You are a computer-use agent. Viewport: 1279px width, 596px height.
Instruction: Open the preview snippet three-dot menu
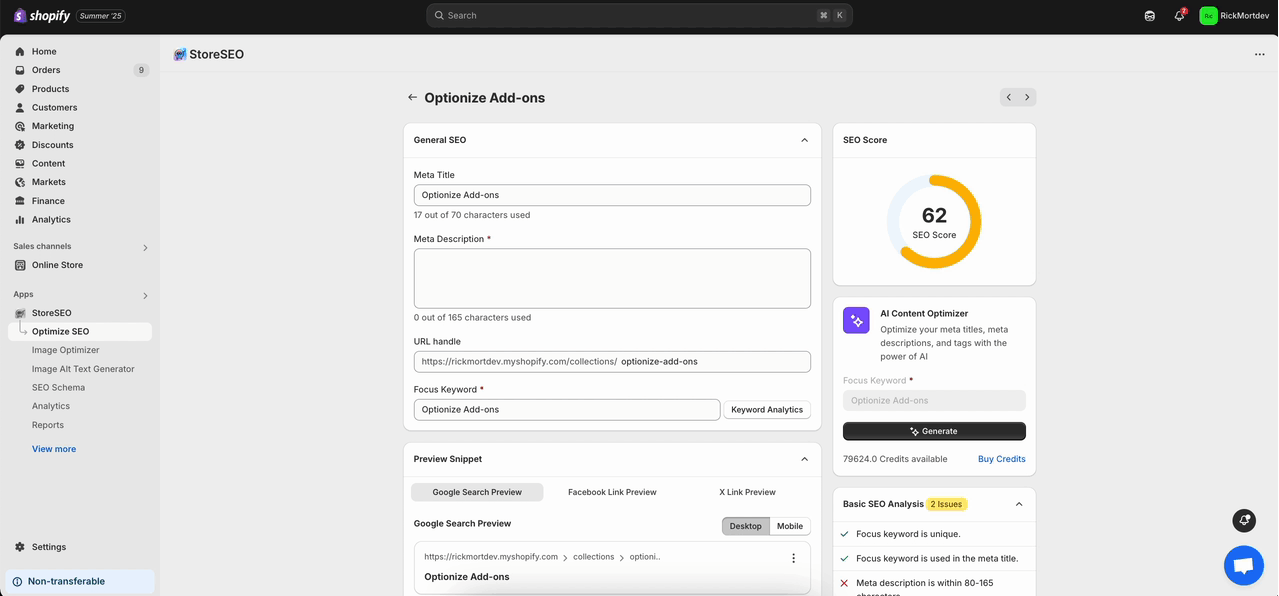pyautogui.click(x=794, y=558)
